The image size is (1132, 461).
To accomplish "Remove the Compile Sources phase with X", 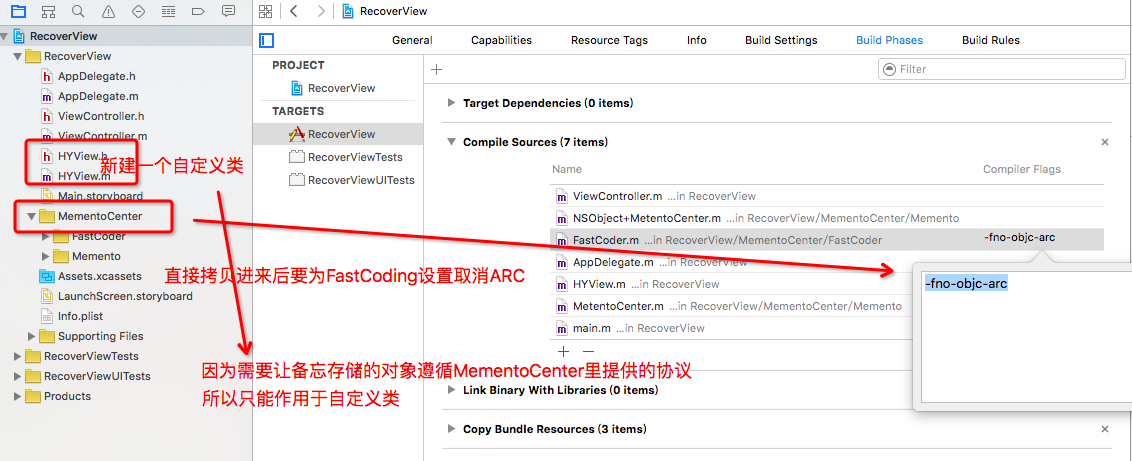I will pyautogui.click(x=1105, y=142).
